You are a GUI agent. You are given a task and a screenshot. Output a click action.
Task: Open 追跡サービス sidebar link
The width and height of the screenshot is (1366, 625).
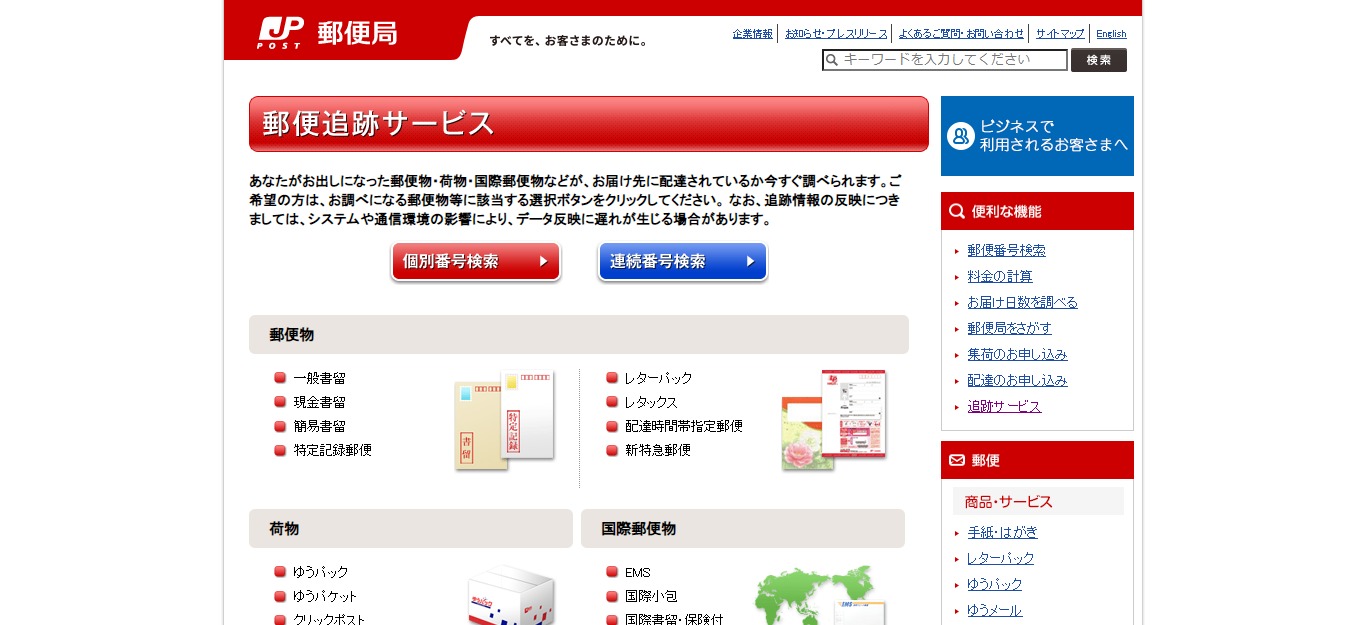pos(1004,406)
